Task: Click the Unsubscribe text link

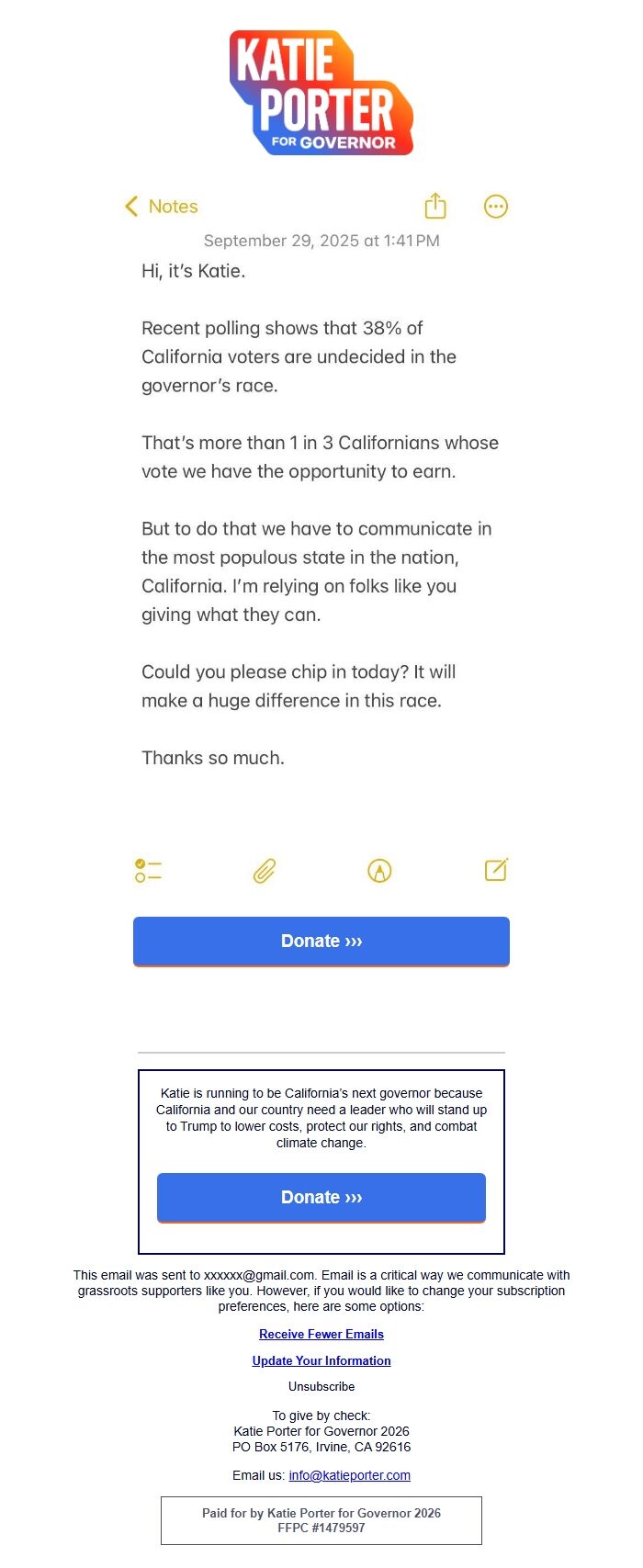Action: [x=321, y=1386]
